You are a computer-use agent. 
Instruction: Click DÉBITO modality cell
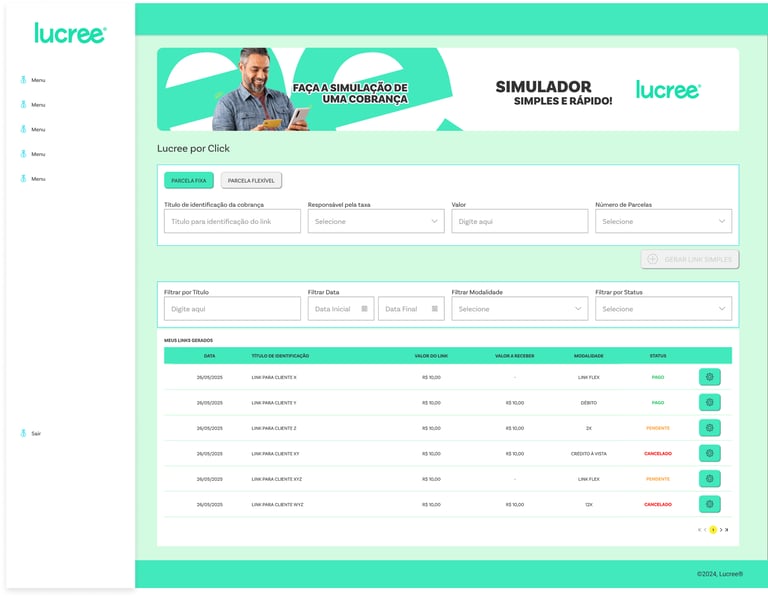click(x=589, y=403)
